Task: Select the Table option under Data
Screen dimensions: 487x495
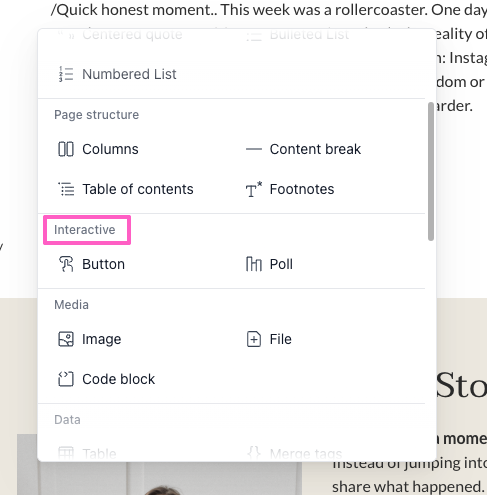Action: pos(99,453)
